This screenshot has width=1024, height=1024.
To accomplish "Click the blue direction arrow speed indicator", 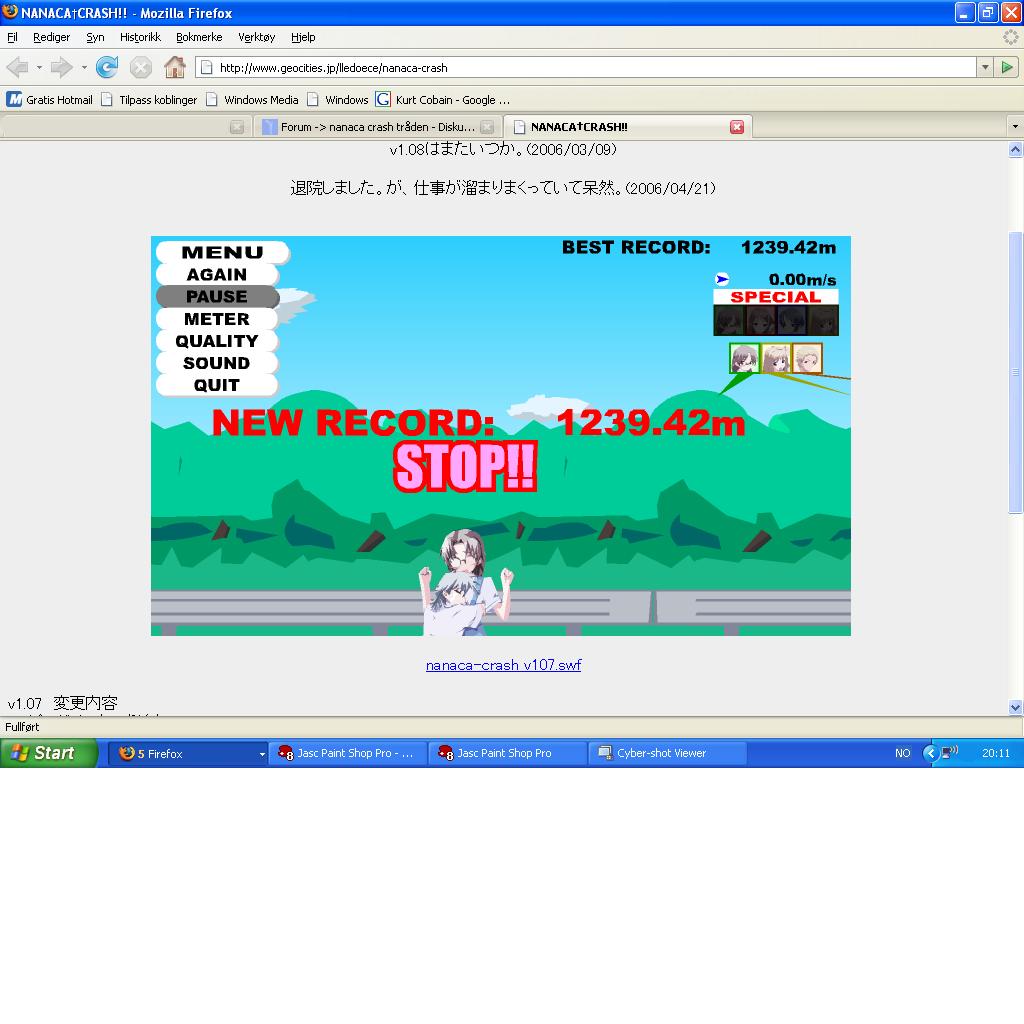I will click(722, 280).
